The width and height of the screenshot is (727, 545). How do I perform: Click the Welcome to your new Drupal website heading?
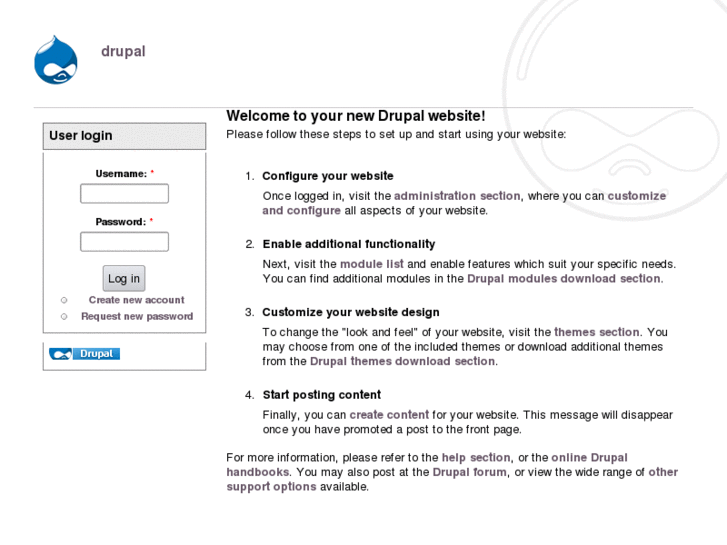pyautogui.click(x=356, y=115)
